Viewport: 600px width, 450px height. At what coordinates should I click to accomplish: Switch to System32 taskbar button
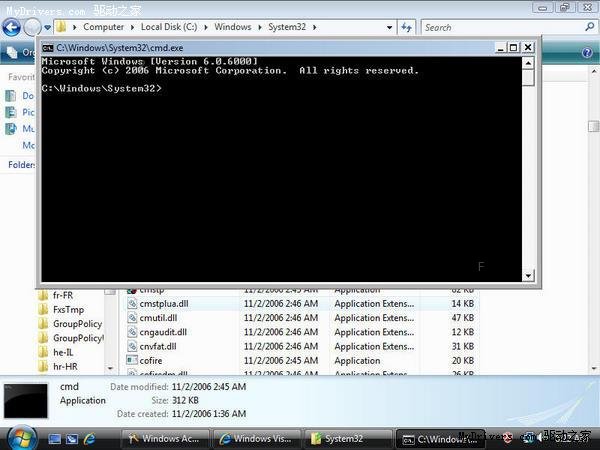pos(348,439)
